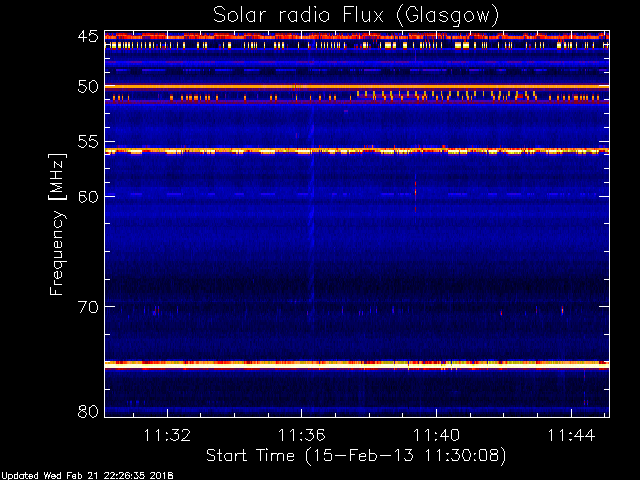Select the 80 MHz frequency tick label
Screen dimensions: 640x480
pos(87,411)
